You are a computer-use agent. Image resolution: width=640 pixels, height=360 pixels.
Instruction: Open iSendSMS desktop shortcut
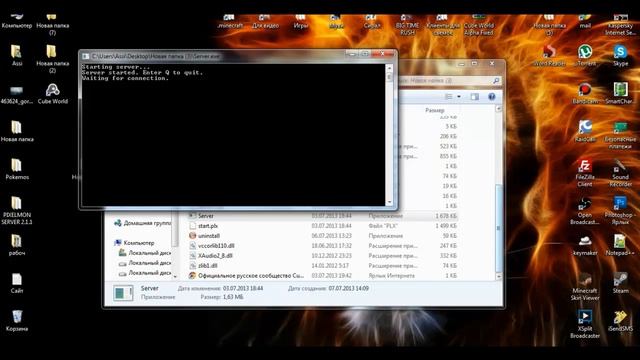(x=620, y=317)
